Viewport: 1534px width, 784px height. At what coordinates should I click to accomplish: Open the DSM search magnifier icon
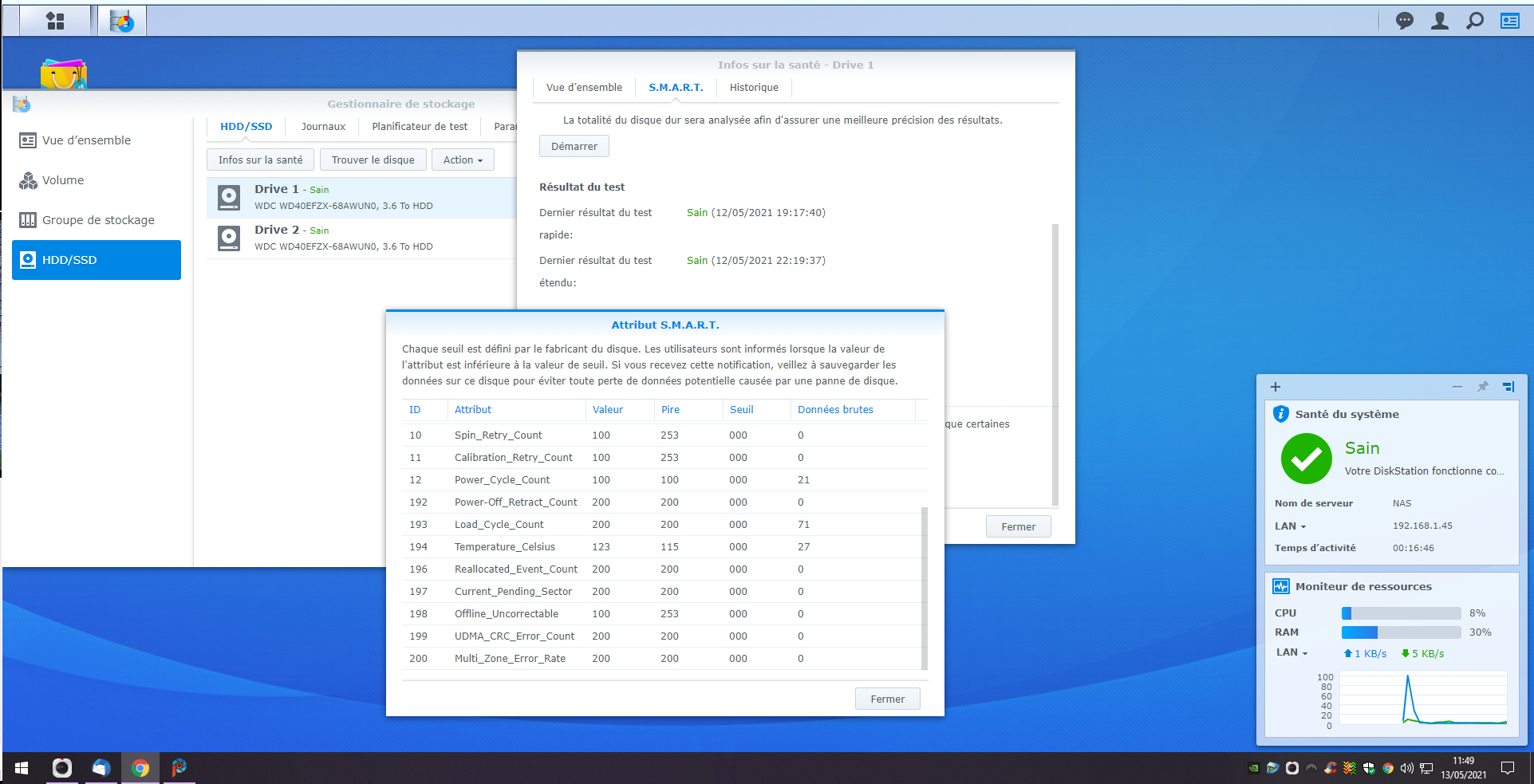1475,21
